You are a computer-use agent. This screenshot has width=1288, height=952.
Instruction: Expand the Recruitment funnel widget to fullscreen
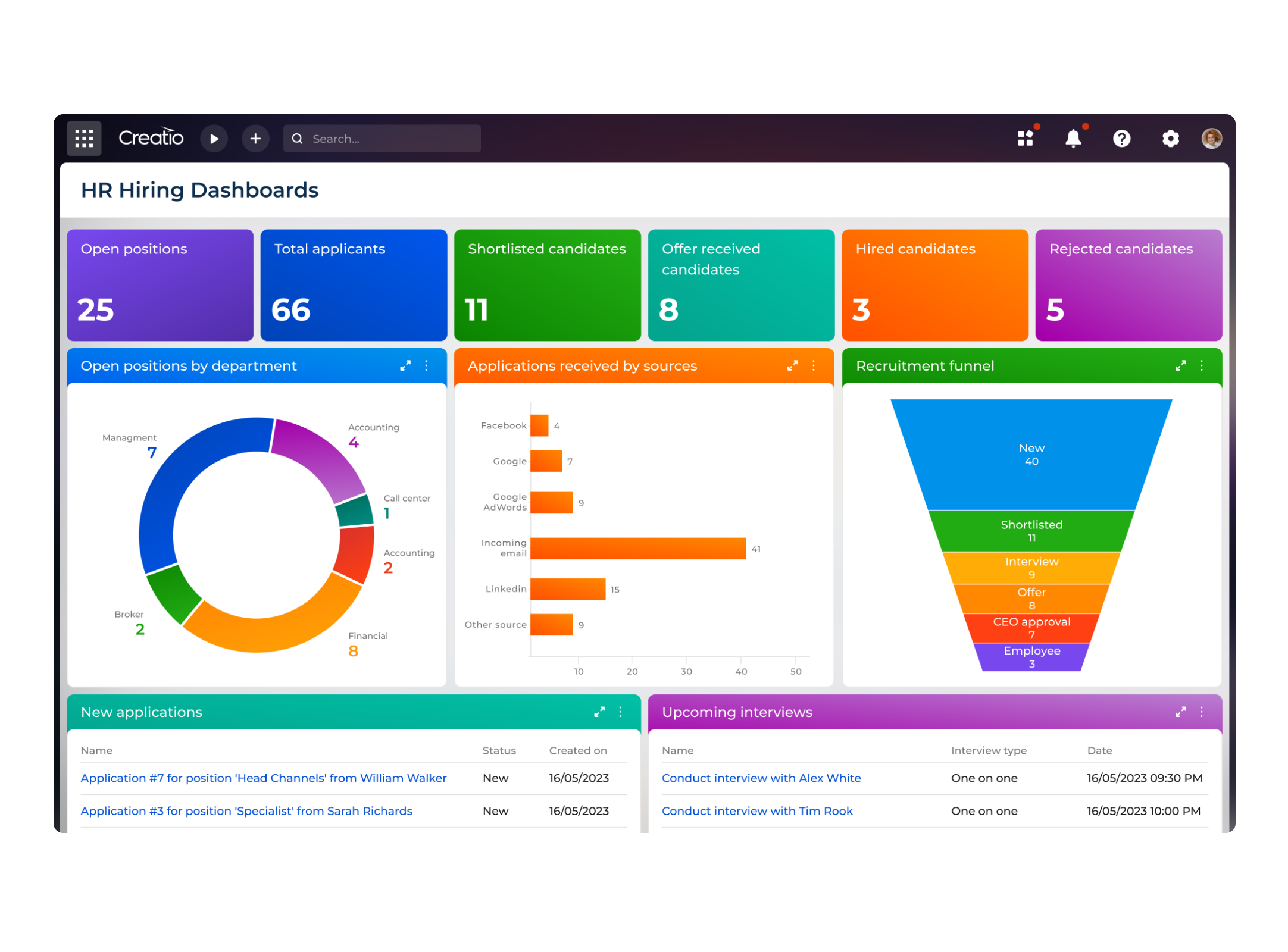point(1181,365)
